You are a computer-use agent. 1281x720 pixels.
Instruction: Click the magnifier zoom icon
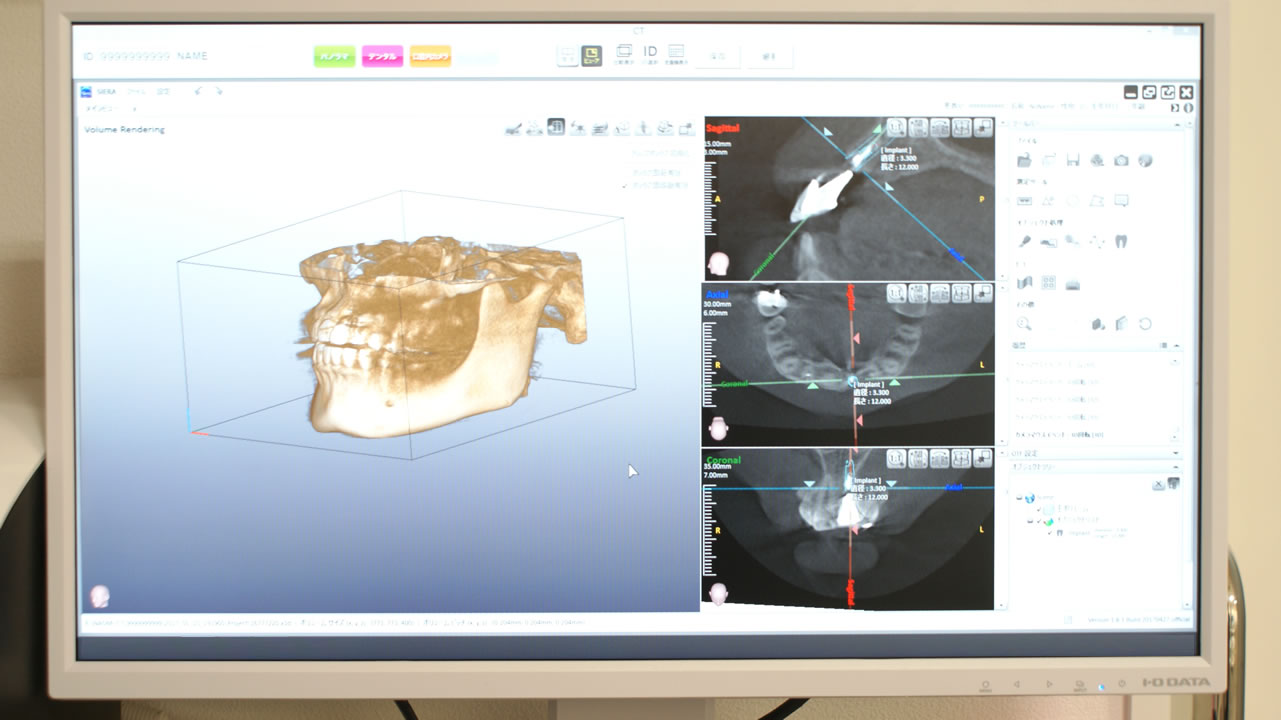click(1024, 323)
